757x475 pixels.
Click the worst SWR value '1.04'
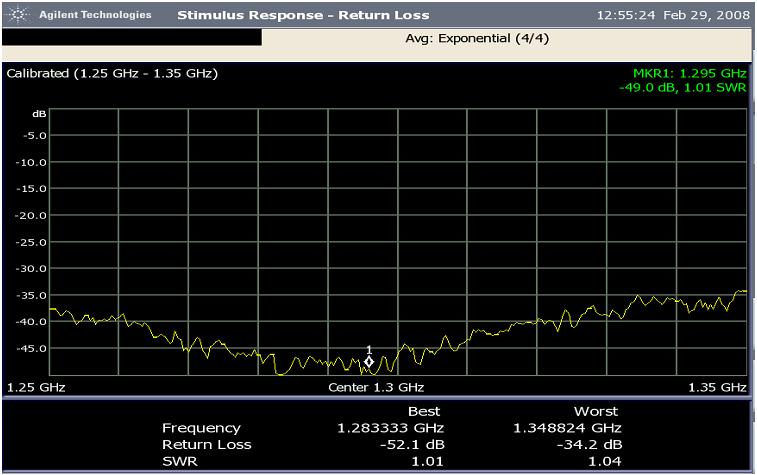pos(604,461)
